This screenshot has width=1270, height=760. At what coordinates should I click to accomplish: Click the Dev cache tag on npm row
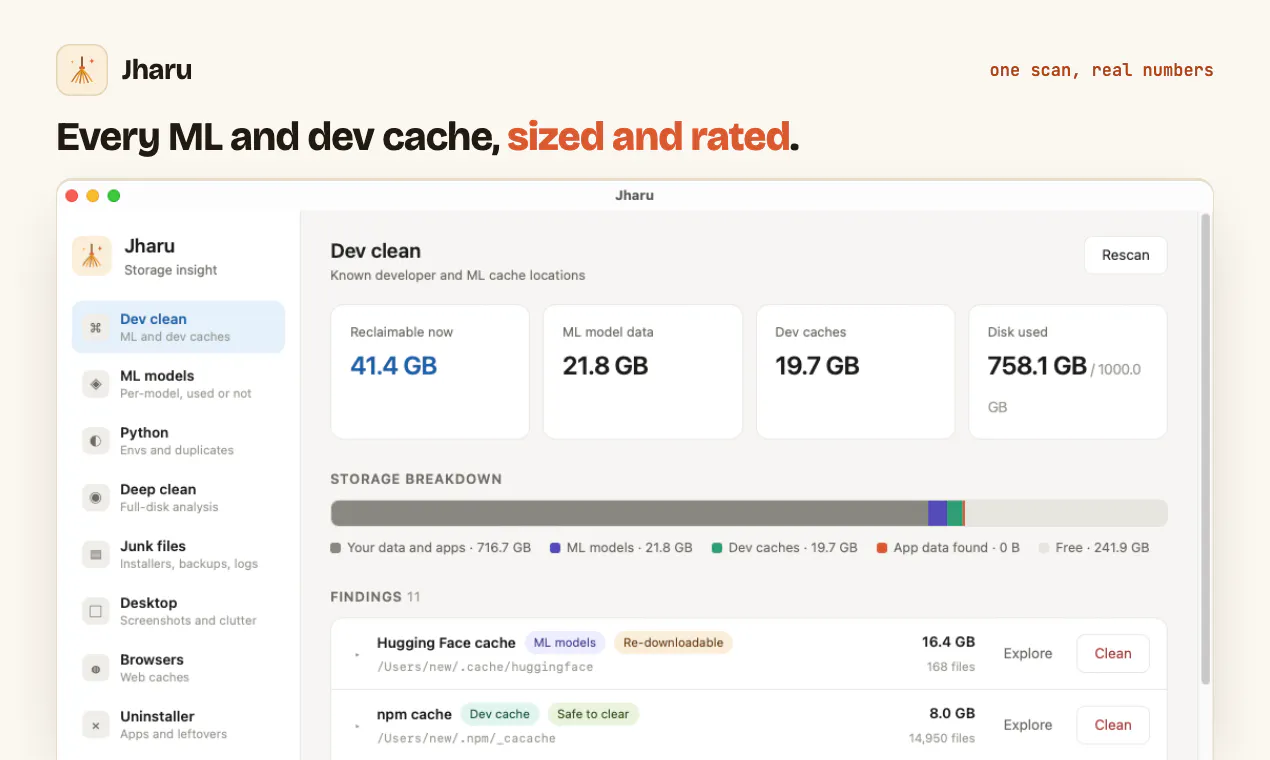(500, 714)
